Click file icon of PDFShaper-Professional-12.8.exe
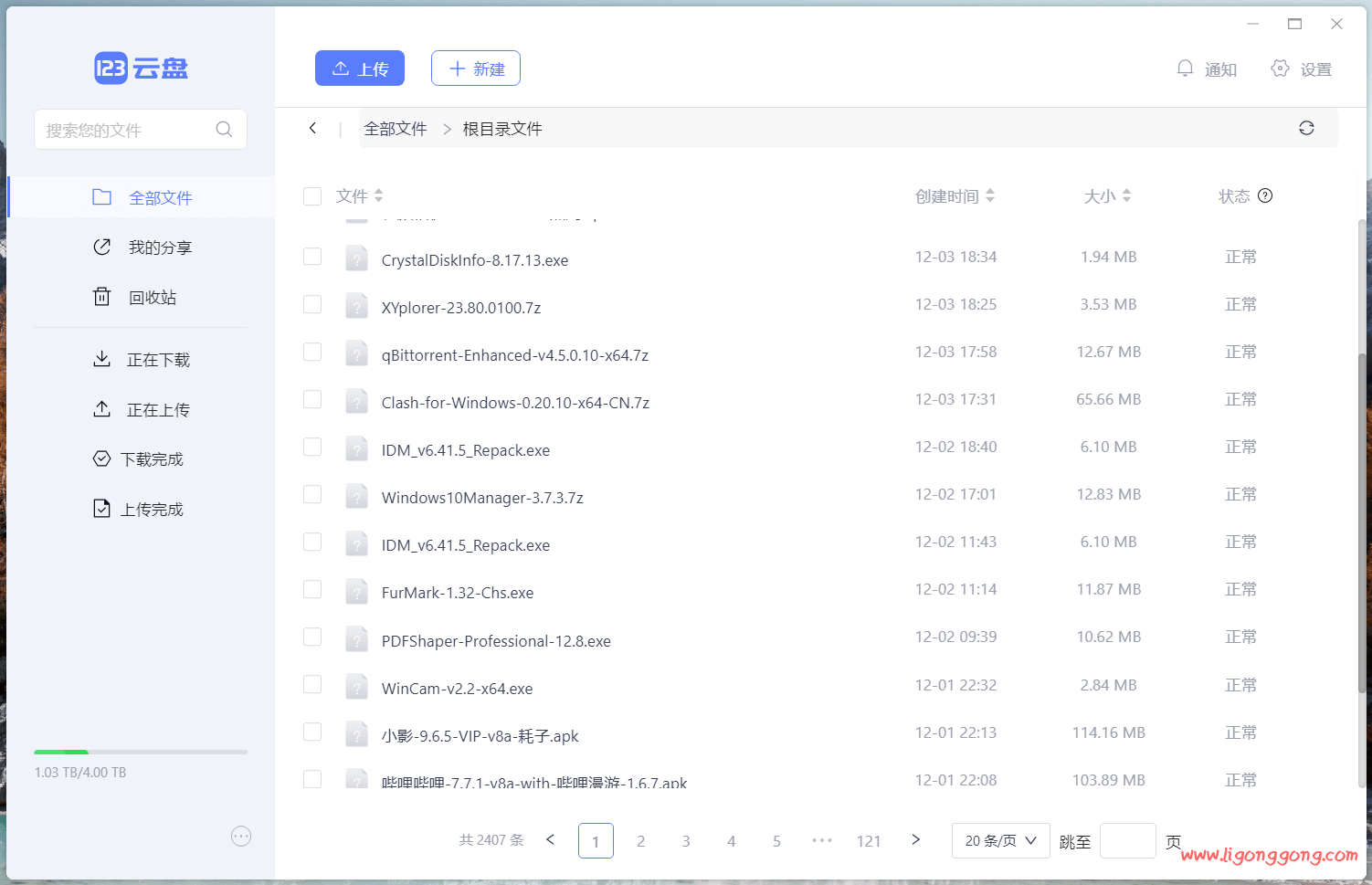 pyautogui.click(x=356, y=639)
